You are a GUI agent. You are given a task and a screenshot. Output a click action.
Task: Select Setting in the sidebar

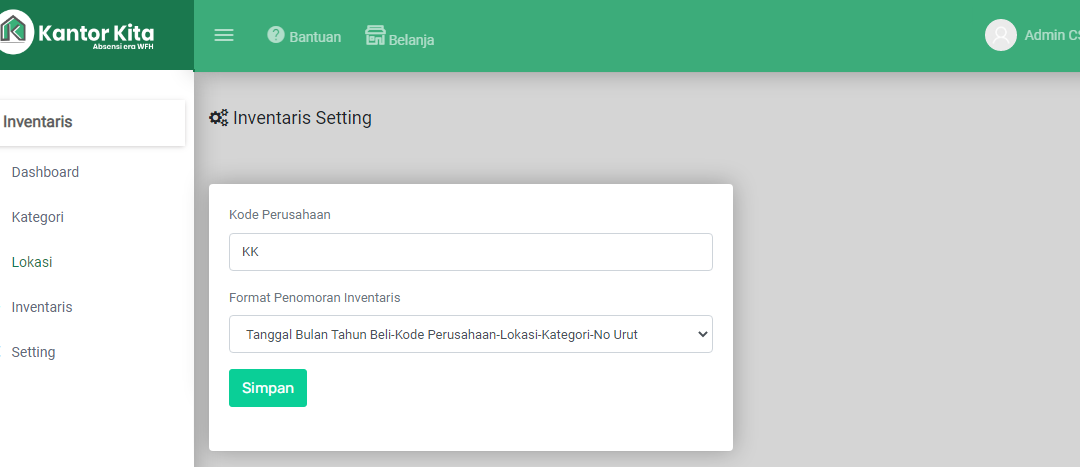(33, 352)
